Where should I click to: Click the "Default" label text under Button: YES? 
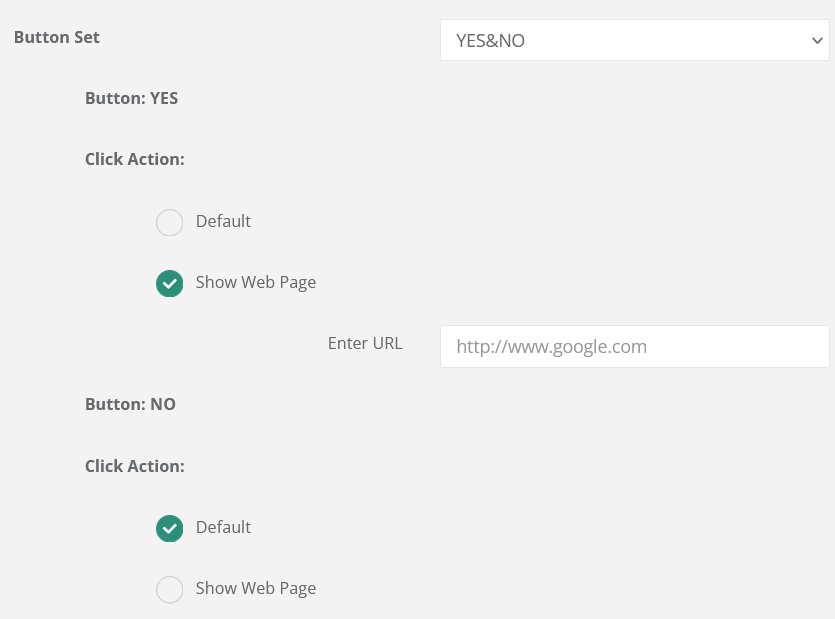pos(223,221)
